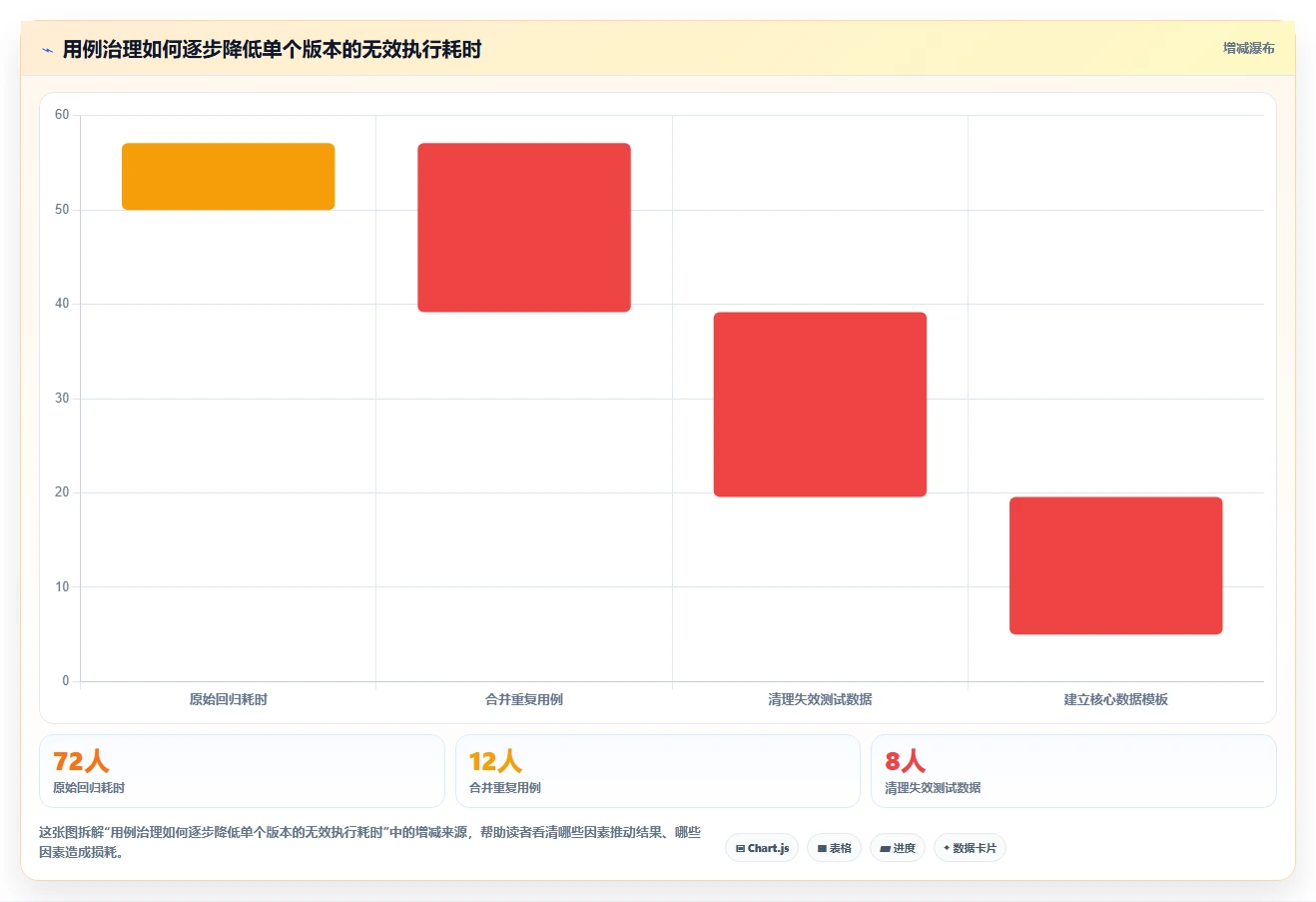Click the y-axis value 60
Screen dimensions: 1316x902
click(x=62, y=115)
